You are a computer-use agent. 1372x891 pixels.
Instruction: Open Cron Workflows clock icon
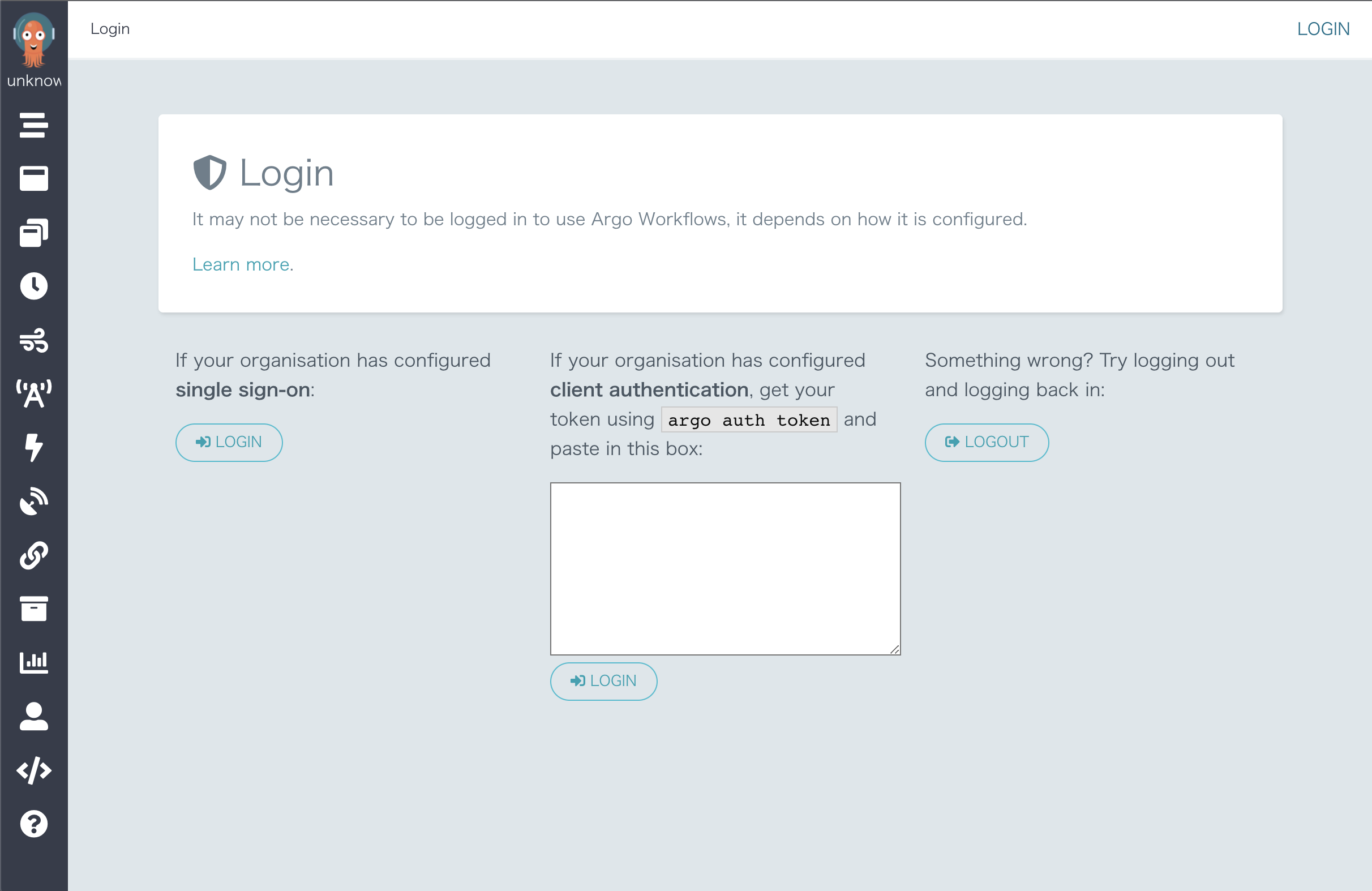(33, 286)
